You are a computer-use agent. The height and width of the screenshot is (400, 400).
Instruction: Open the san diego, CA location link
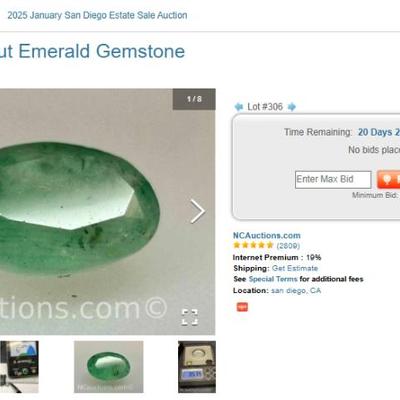[x=296, y=291]
